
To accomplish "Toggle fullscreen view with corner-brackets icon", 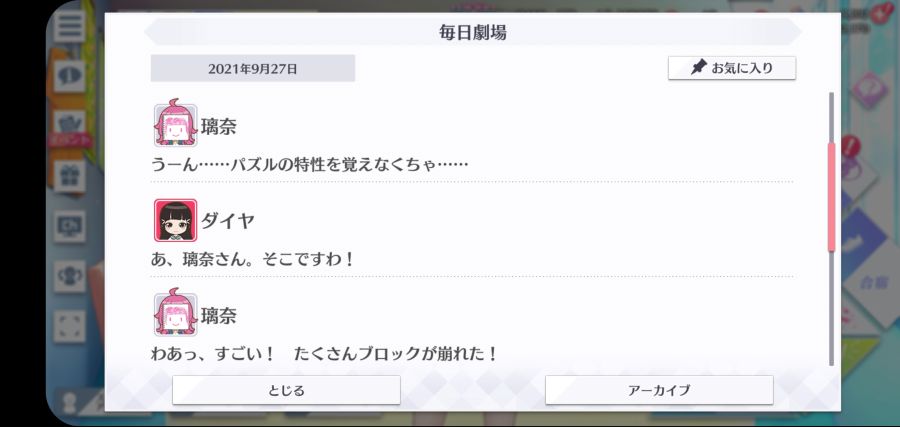I will coord(69,326).
